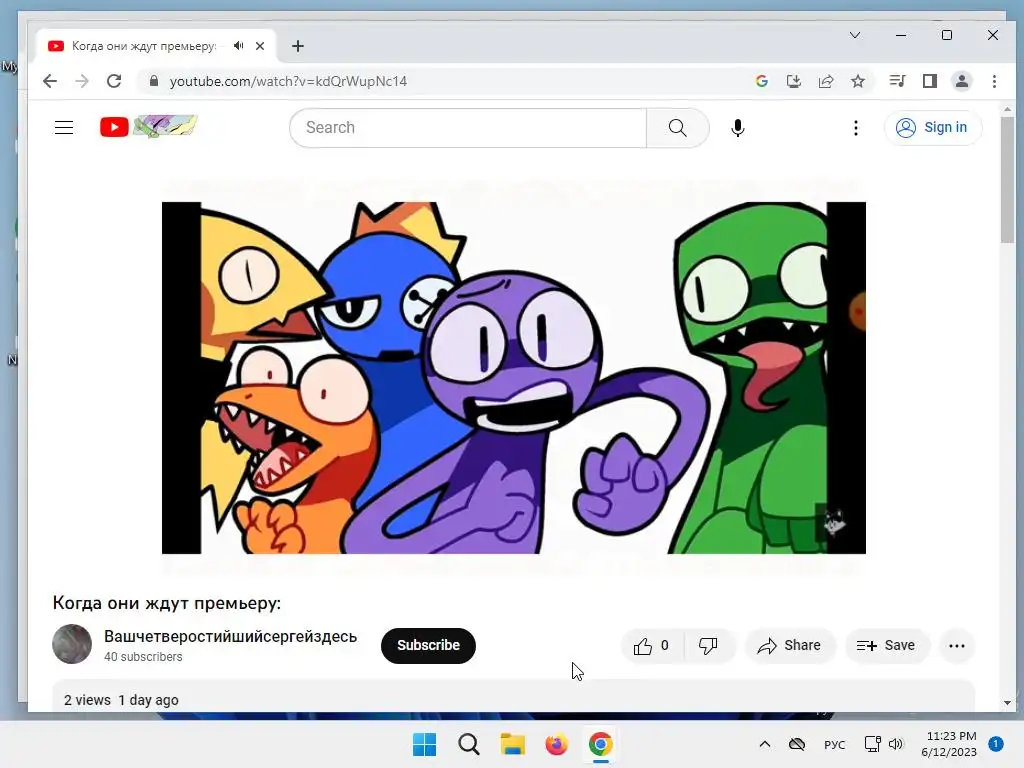Launch Firefox from the taskbar

tap(556, 744)
